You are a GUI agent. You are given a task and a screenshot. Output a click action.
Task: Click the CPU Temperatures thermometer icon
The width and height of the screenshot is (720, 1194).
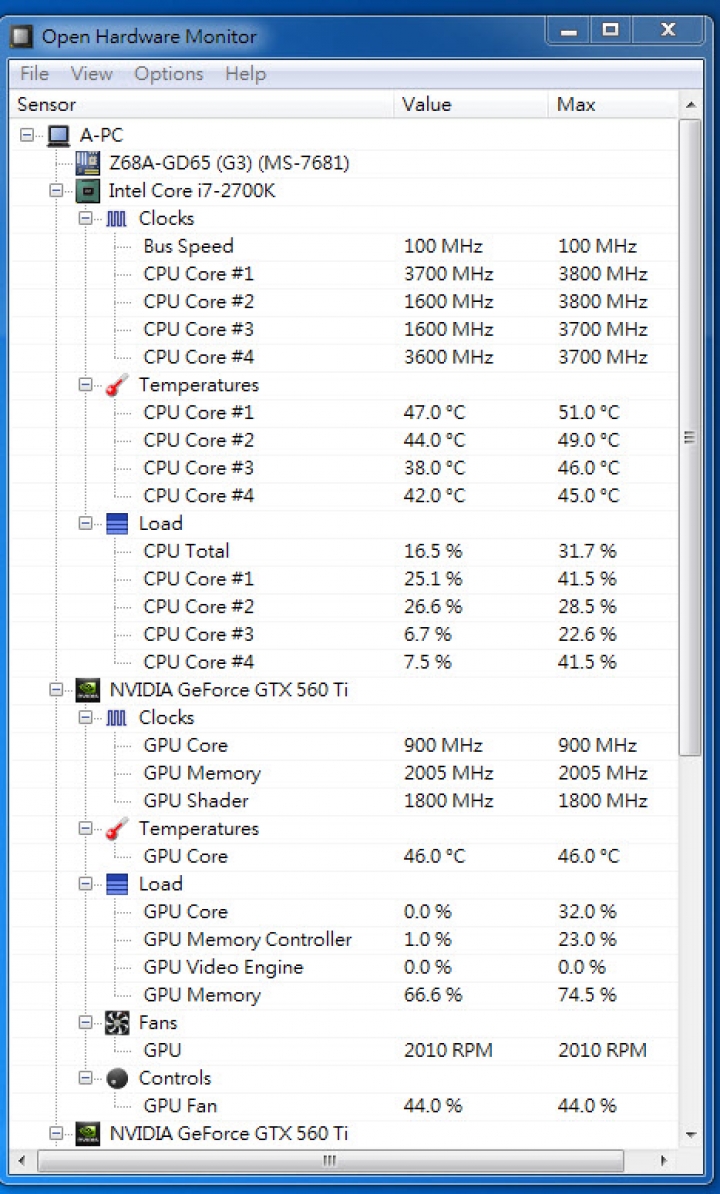tap(117, 385)
